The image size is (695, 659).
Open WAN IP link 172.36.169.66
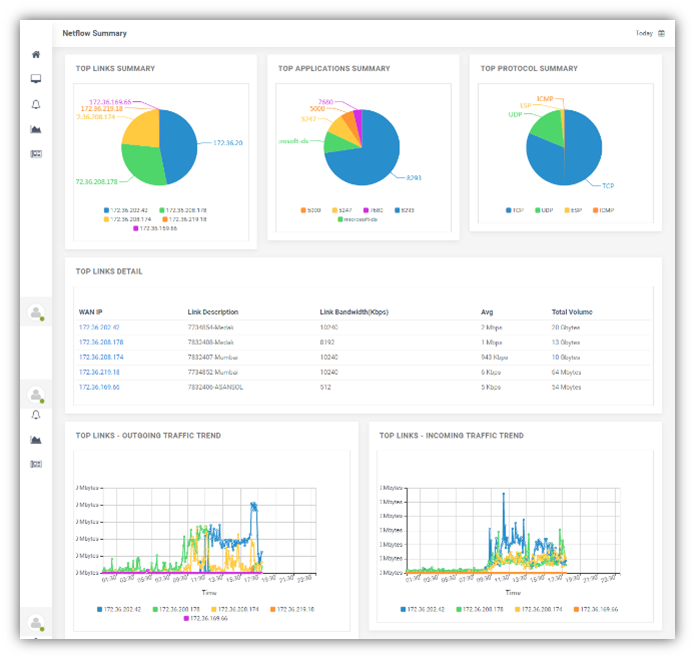pos(99,386)
